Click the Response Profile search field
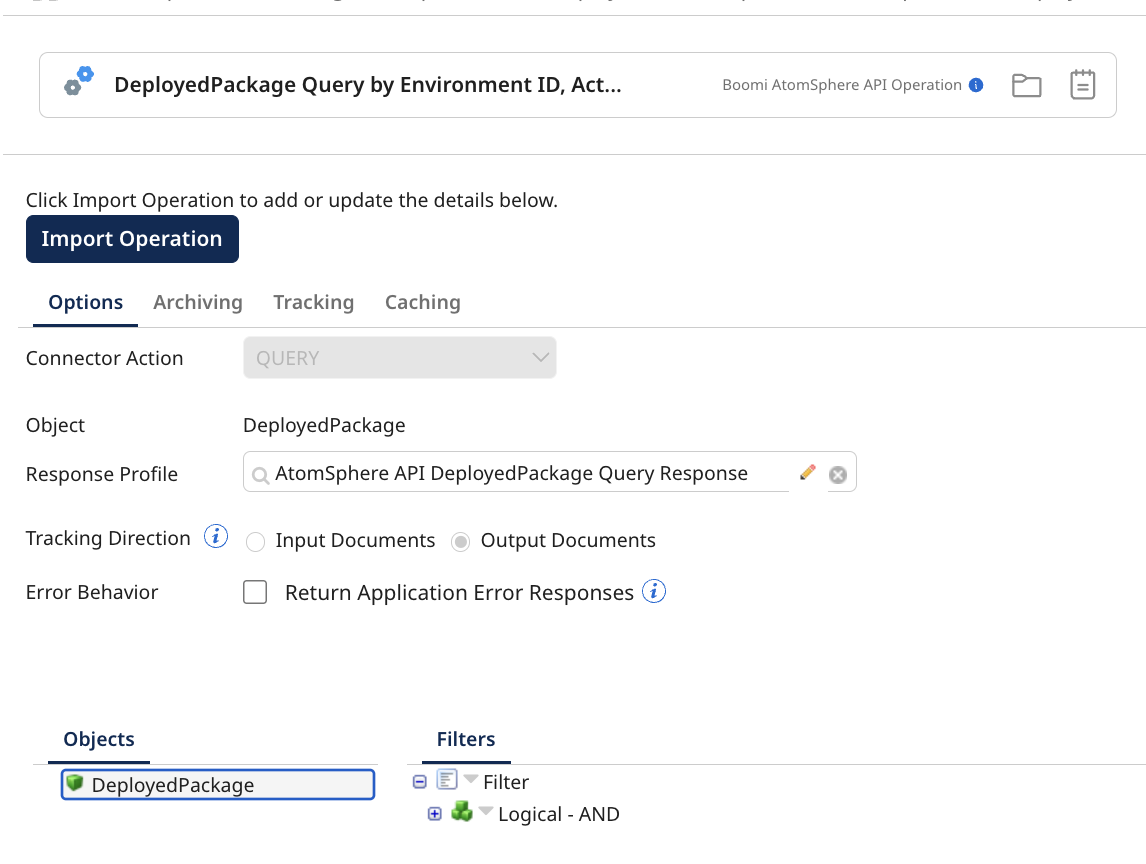The width and height of the screenshot is (1146, 864). pos(520,473)
